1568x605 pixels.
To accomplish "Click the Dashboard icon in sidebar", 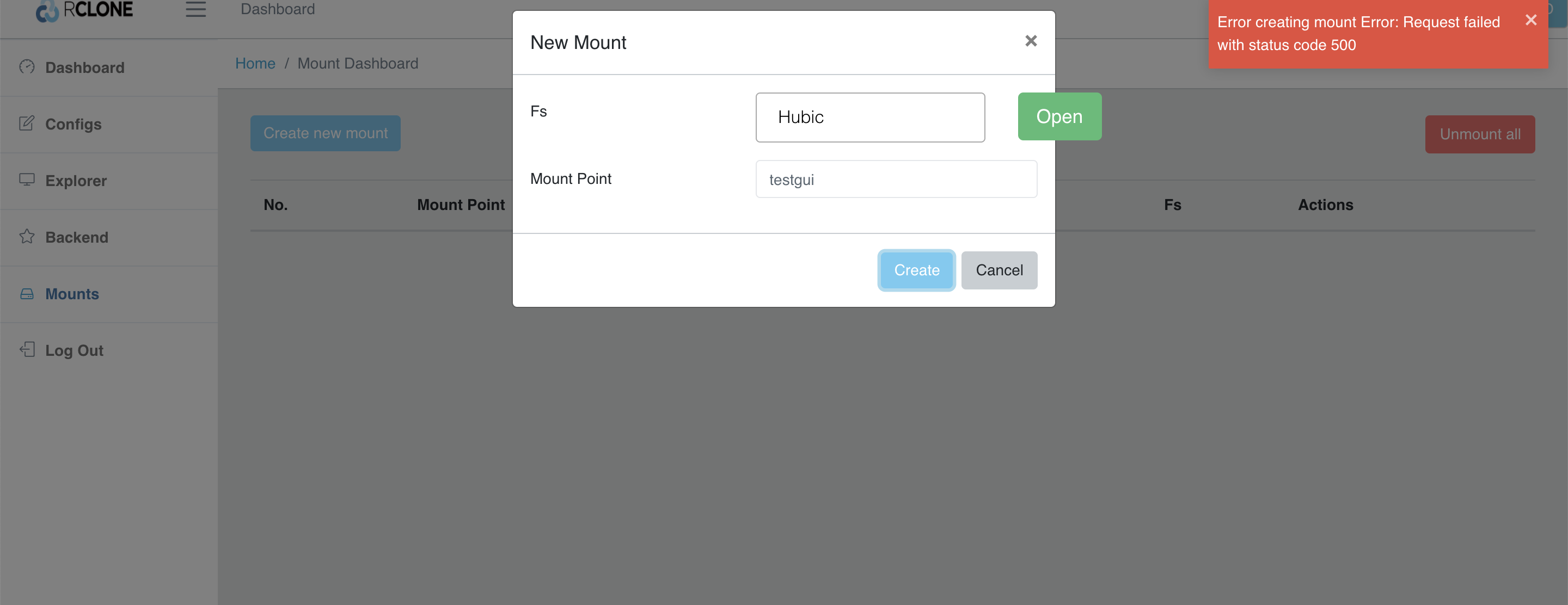I will pos(27,66).
